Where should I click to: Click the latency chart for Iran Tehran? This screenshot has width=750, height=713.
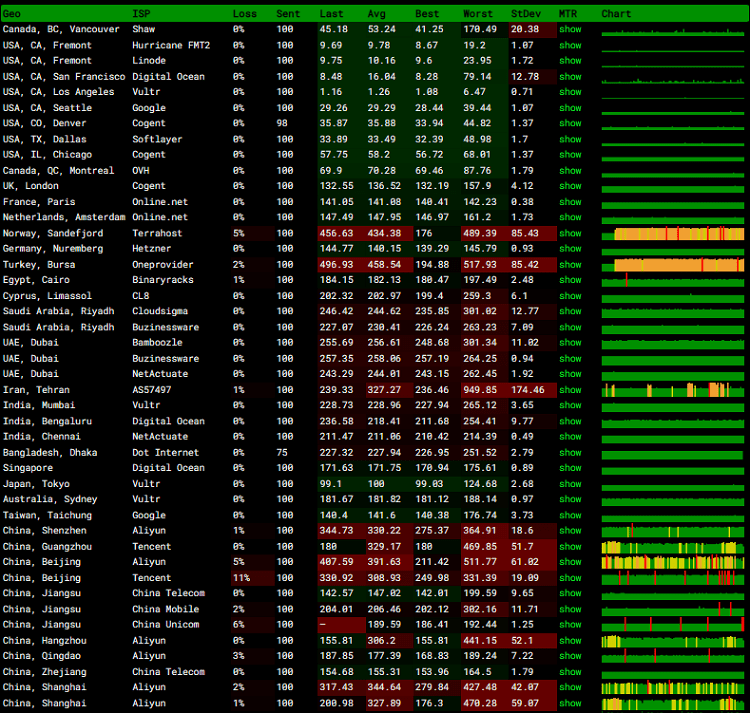pyautogui.click(x=673, y=390)
